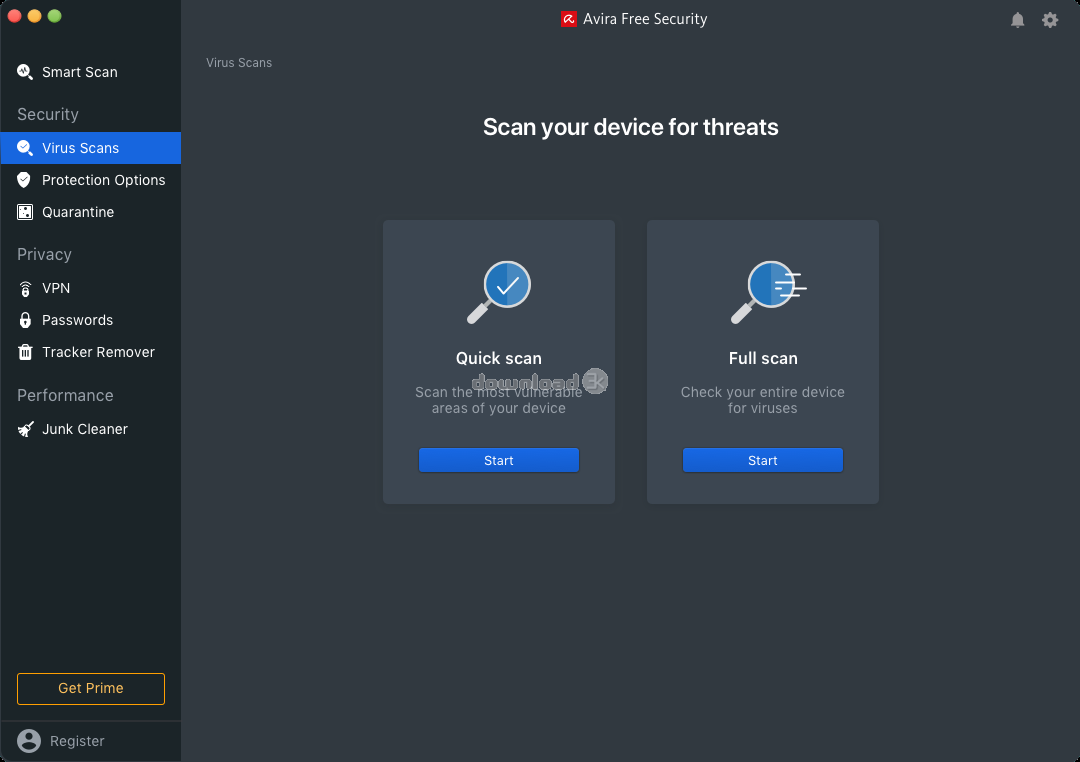Click the Tracker Remover trash icon

(x=25, y=352)
